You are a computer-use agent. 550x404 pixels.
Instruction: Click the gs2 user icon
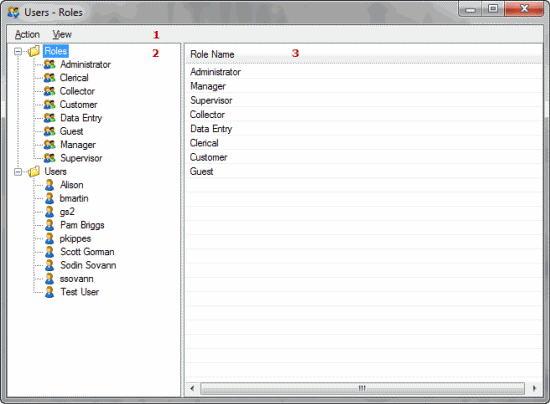click(49, 212)
